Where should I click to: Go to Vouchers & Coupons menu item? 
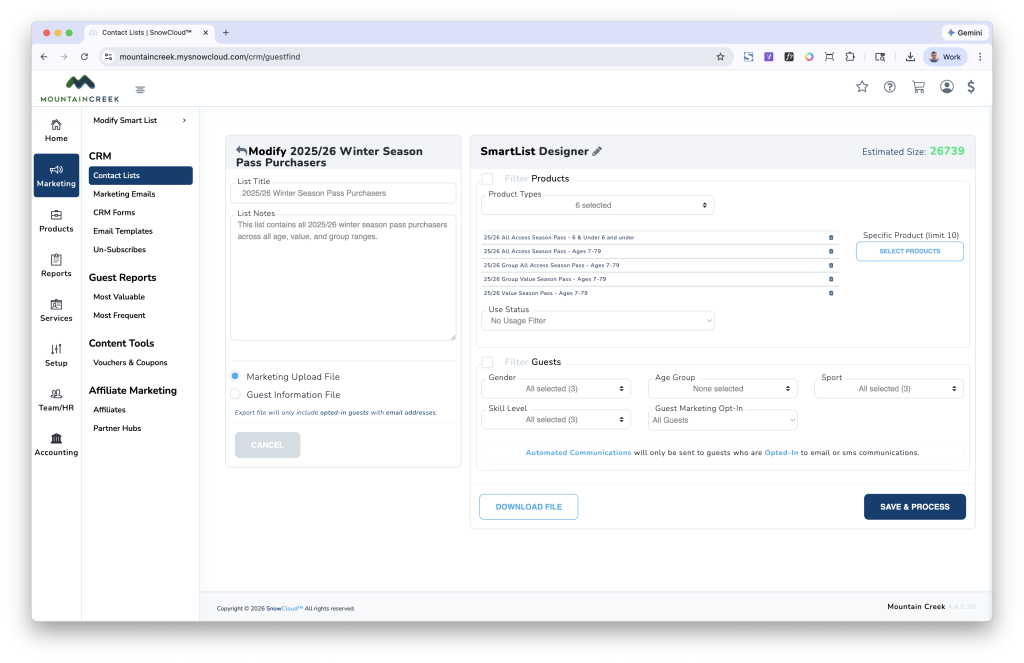(130, 363)
